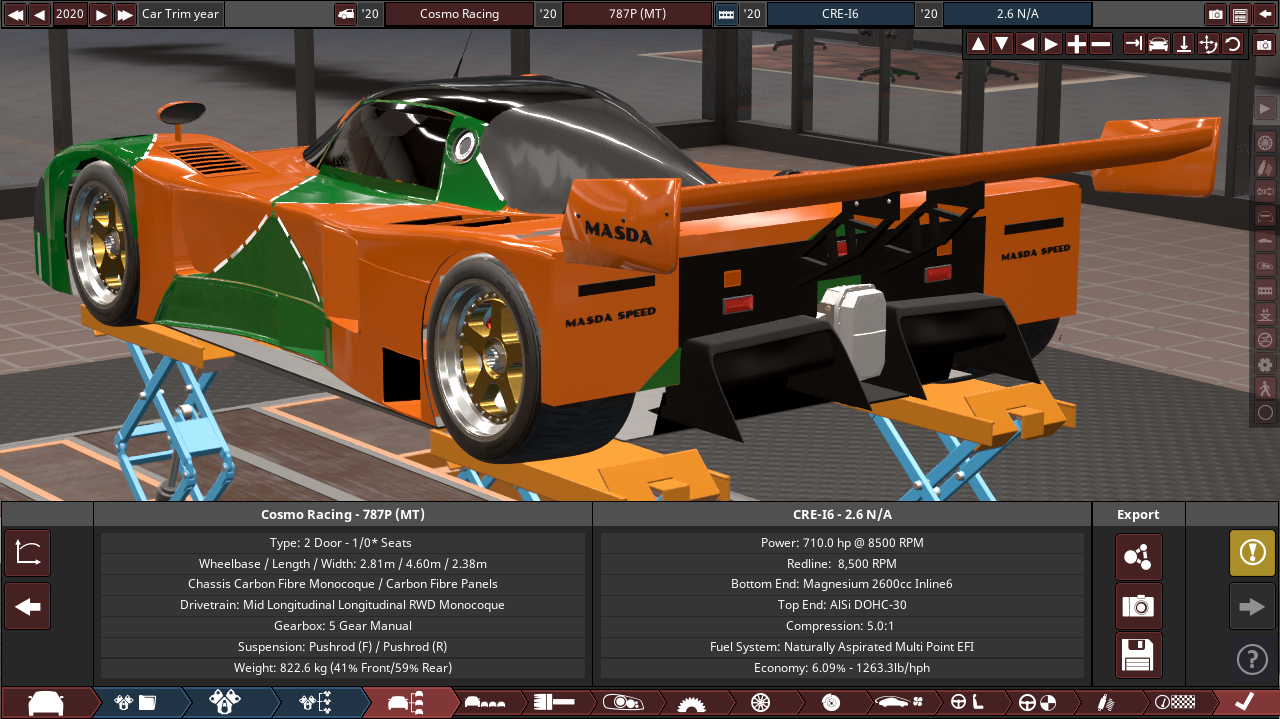Open the graph view button on left
Viewport: 1280px width, 719px height.
pos(28,553)
